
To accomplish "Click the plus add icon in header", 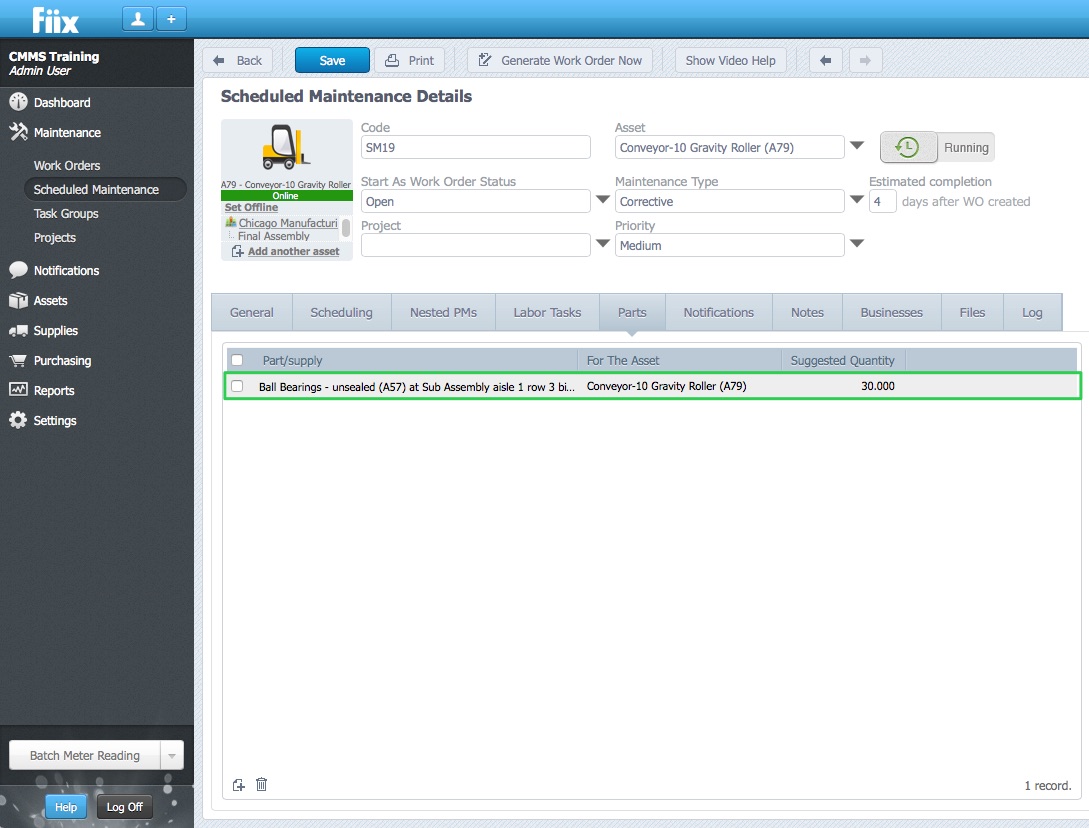I will [171, 19].
